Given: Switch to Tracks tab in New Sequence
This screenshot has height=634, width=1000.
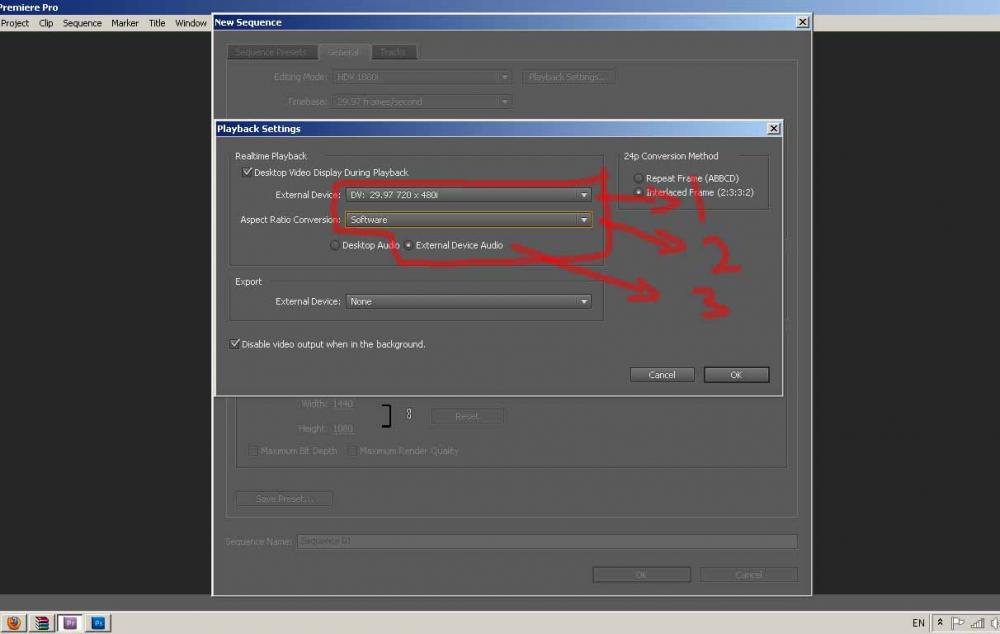Looking at the screenshot, I should 393,52.
